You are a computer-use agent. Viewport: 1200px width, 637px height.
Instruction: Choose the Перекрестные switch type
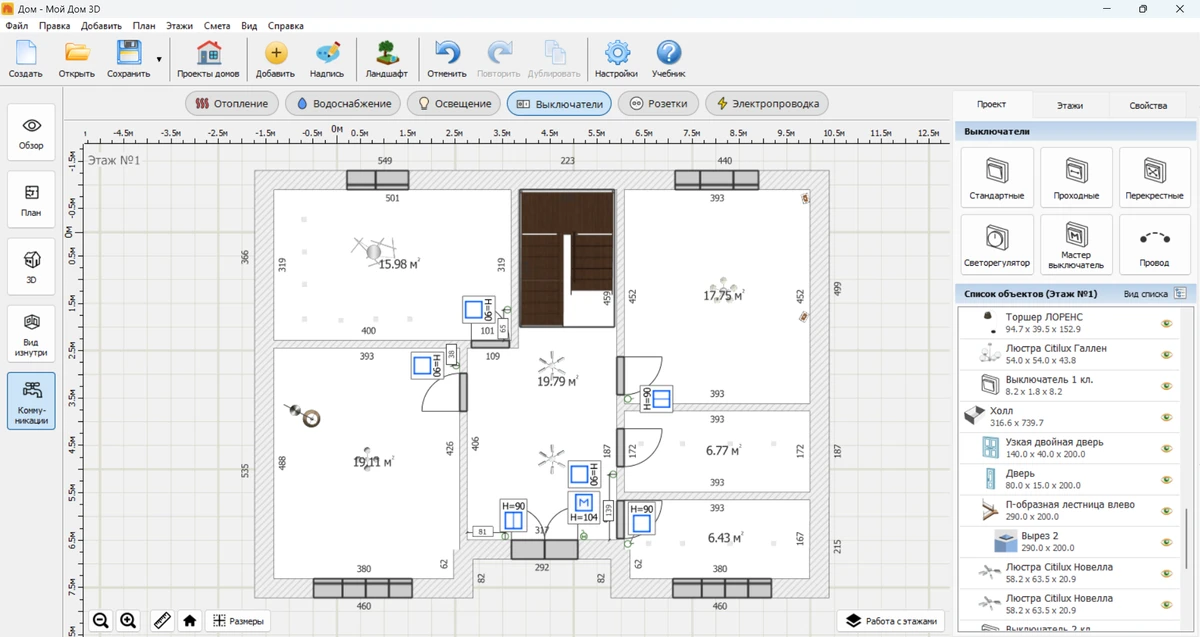(1154, 177)
